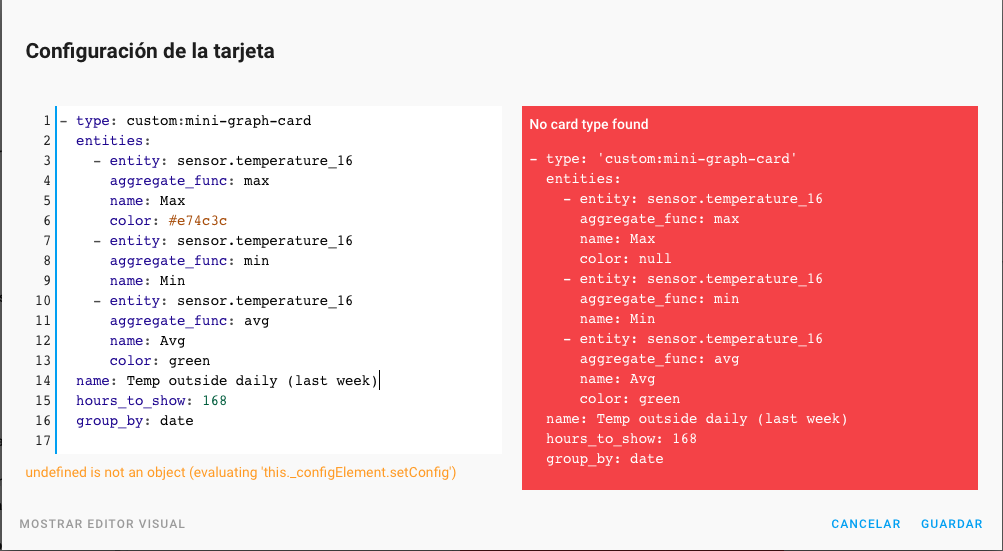Click 'name: Min' on line 9

147,281
